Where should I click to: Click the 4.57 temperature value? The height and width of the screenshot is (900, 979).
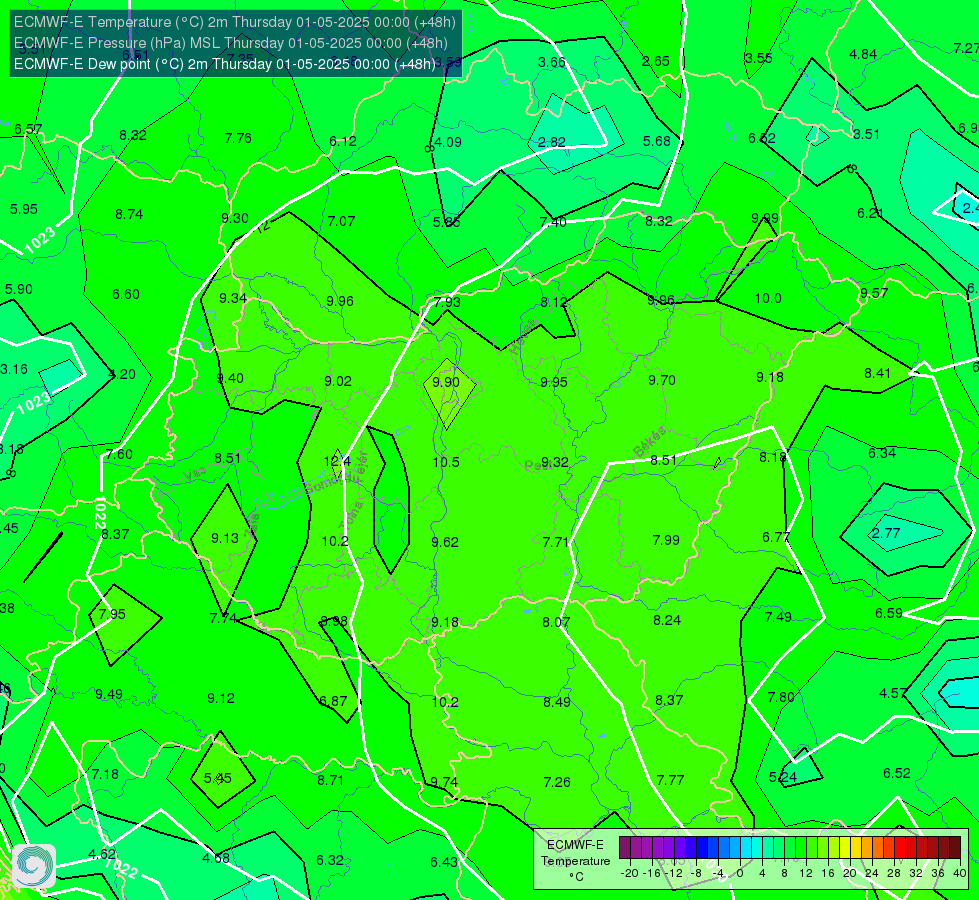pyautogui.click(x=892, y=693)
